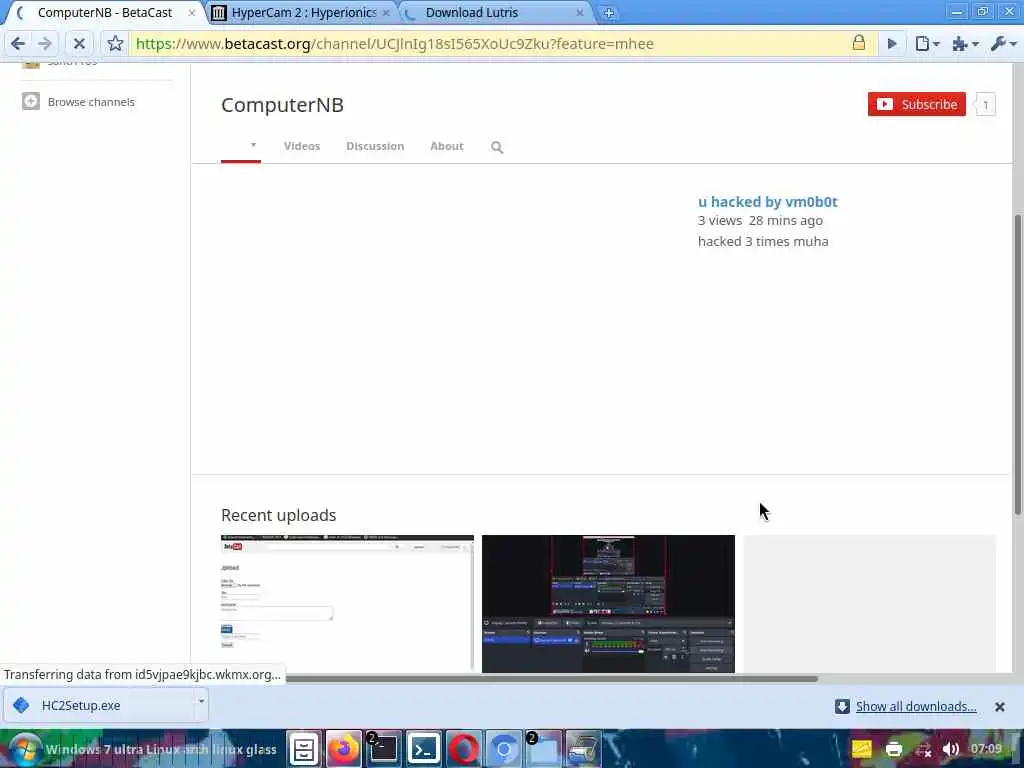1024x768 pixels.
Task: Click the Browse channels plus icon
Action: [x=31, y=101]
